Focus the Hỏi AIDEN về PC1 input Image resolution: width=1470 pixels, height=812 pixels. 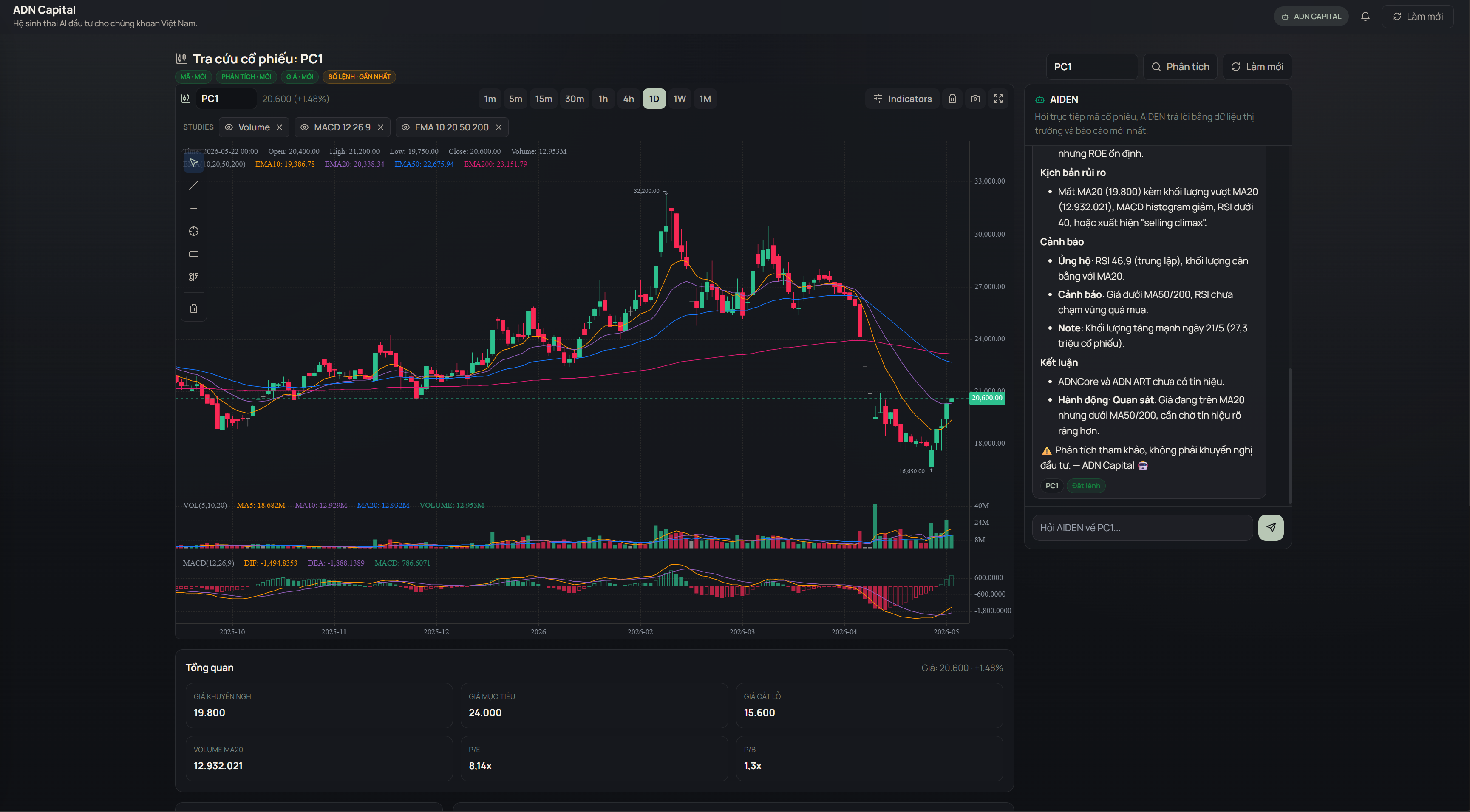(1142, 528)
